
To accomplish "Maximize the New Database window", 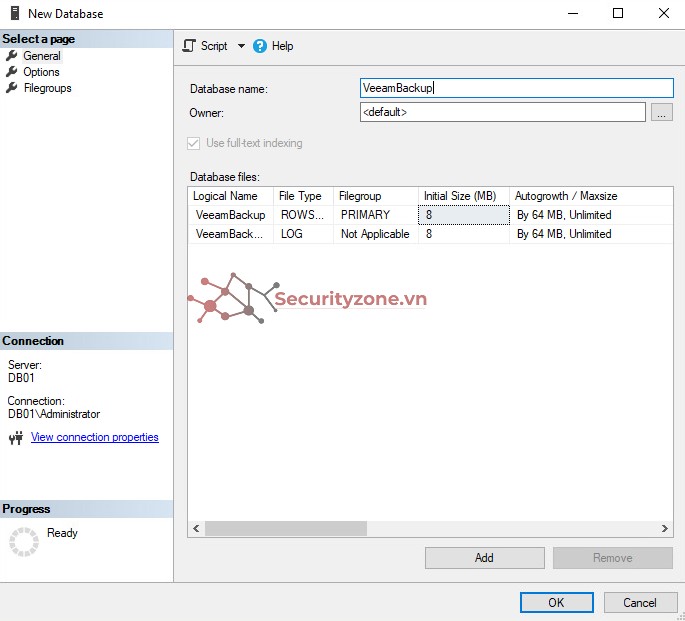I will coord(618,14).
